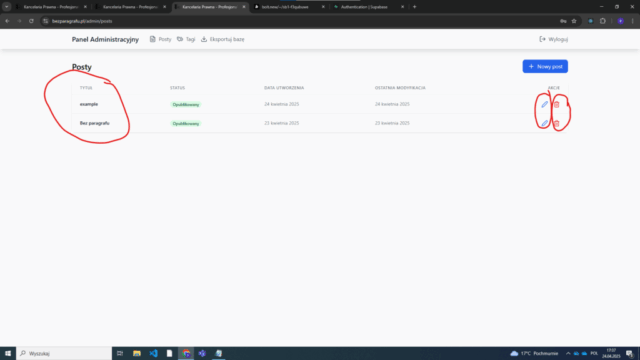Edit the example post with pencil icon
The width and height of the screenshot is (640, 360).
point(544,104)
